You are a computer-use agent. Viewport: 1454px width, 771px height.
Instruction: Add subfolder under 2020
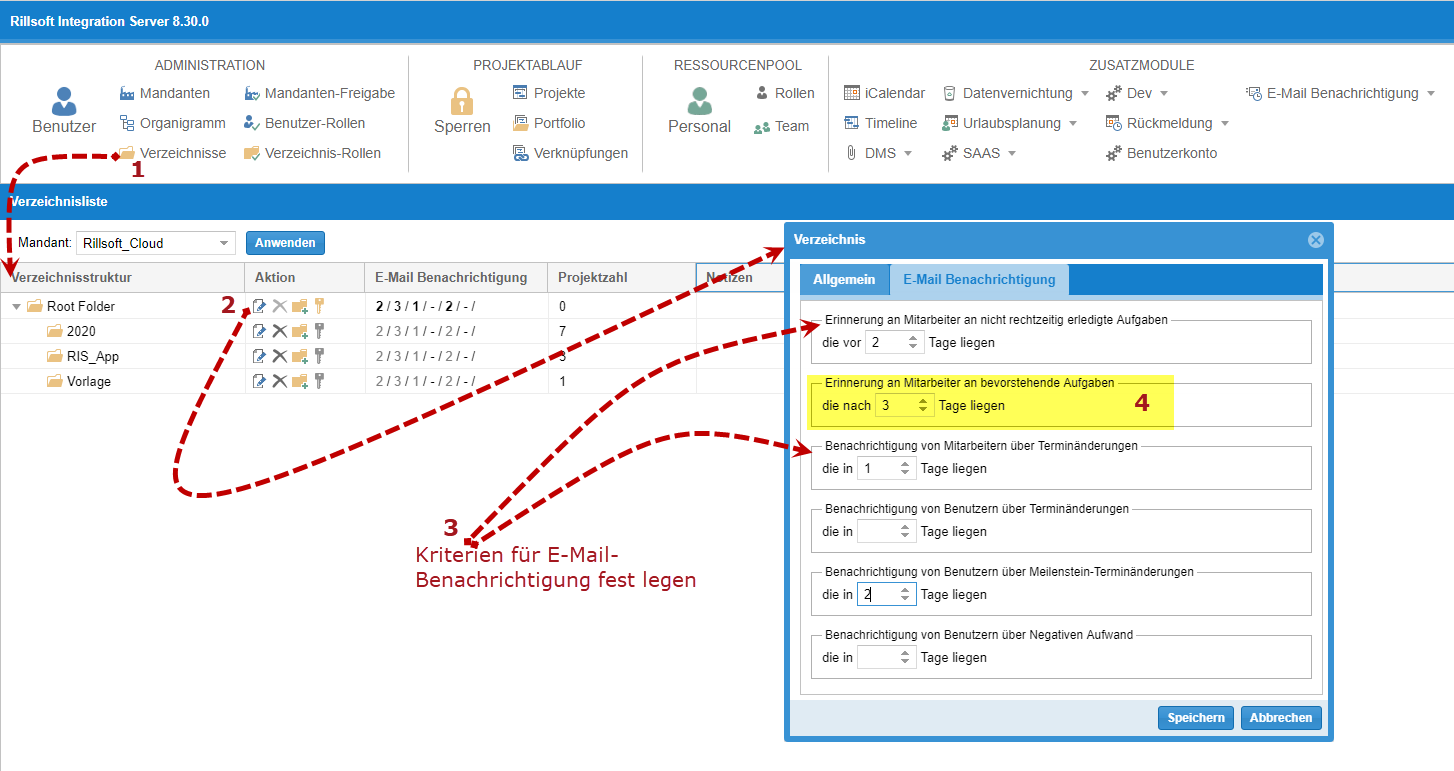coord(300,331)
